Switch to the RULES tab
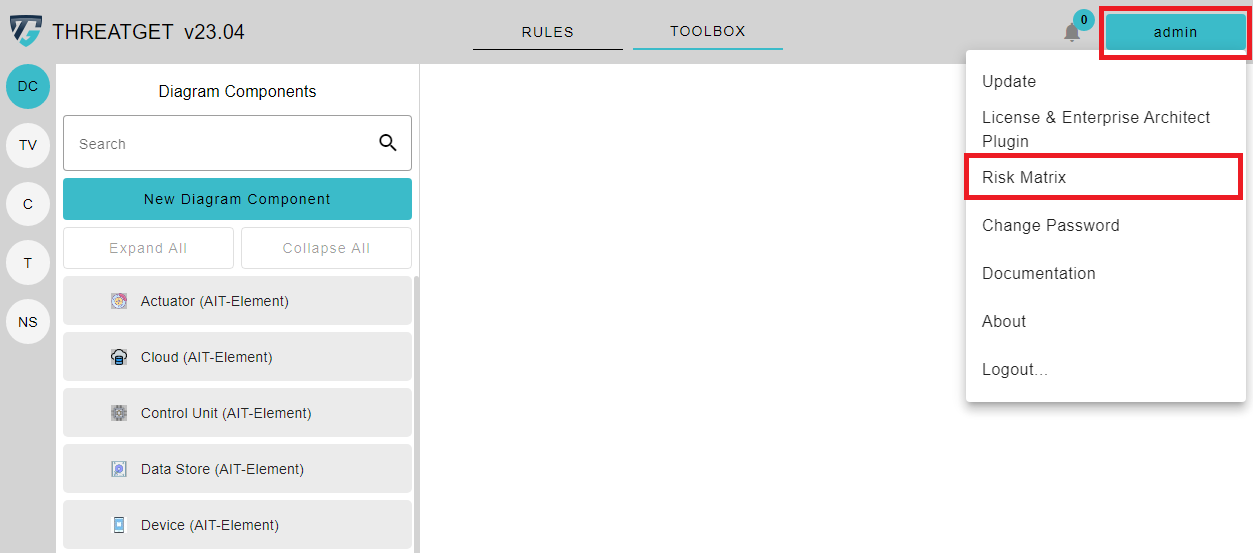The width and height of the screenshot is (1254, 553). (x=547, y=32)
